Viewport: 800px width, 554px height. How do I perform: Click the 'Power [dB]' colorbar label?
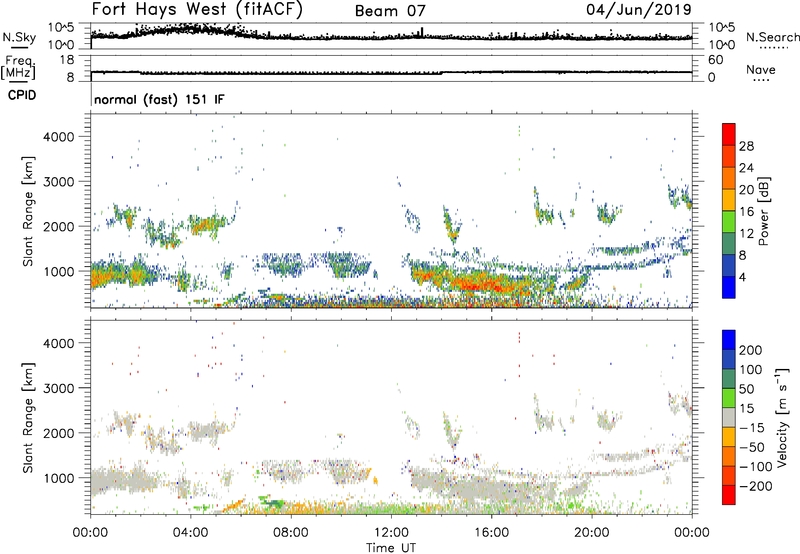(763, 211)
